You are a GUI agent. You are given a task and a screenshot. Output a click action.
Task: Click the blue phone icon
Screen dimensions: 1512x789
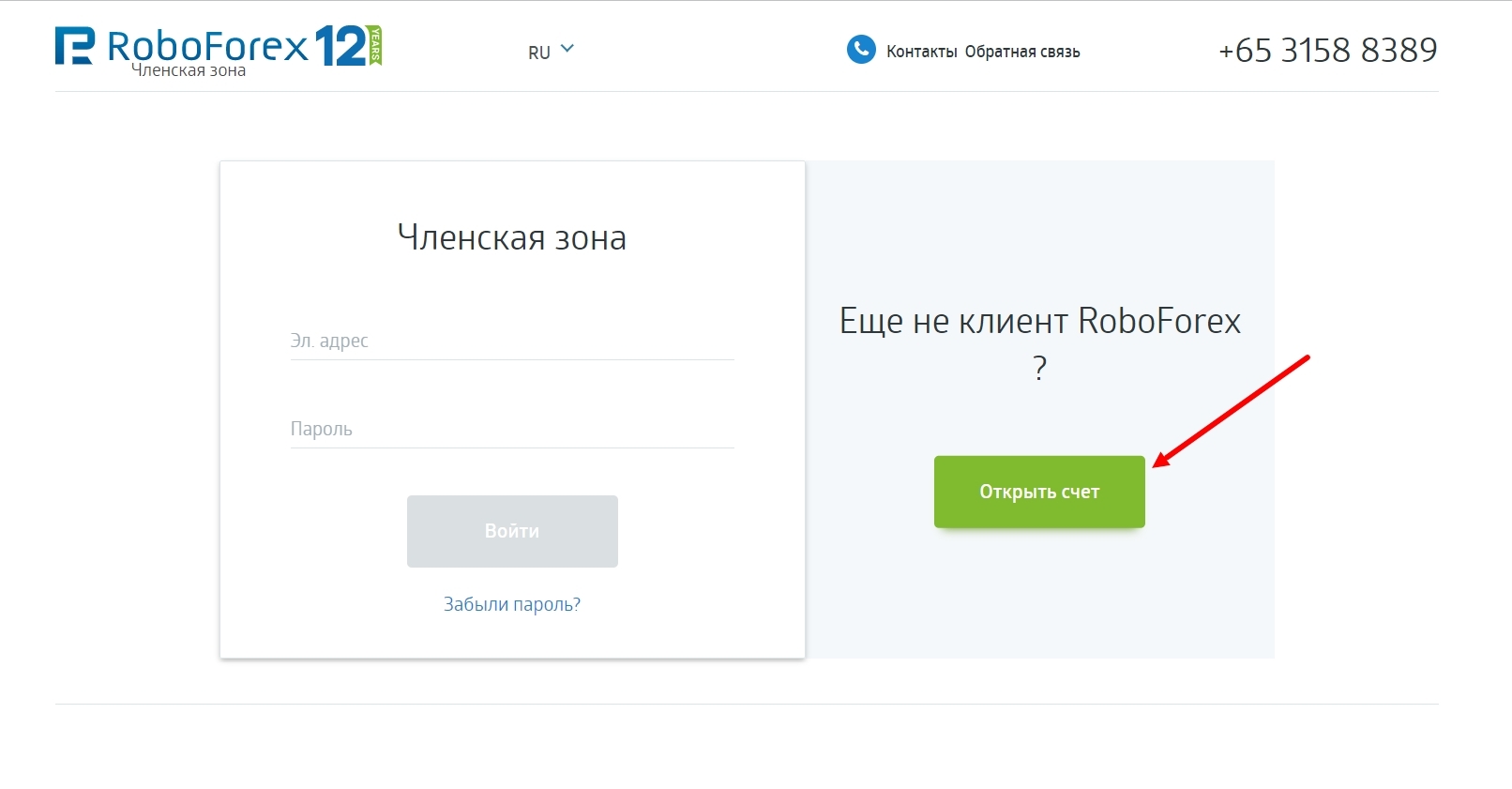pos(861,50)
